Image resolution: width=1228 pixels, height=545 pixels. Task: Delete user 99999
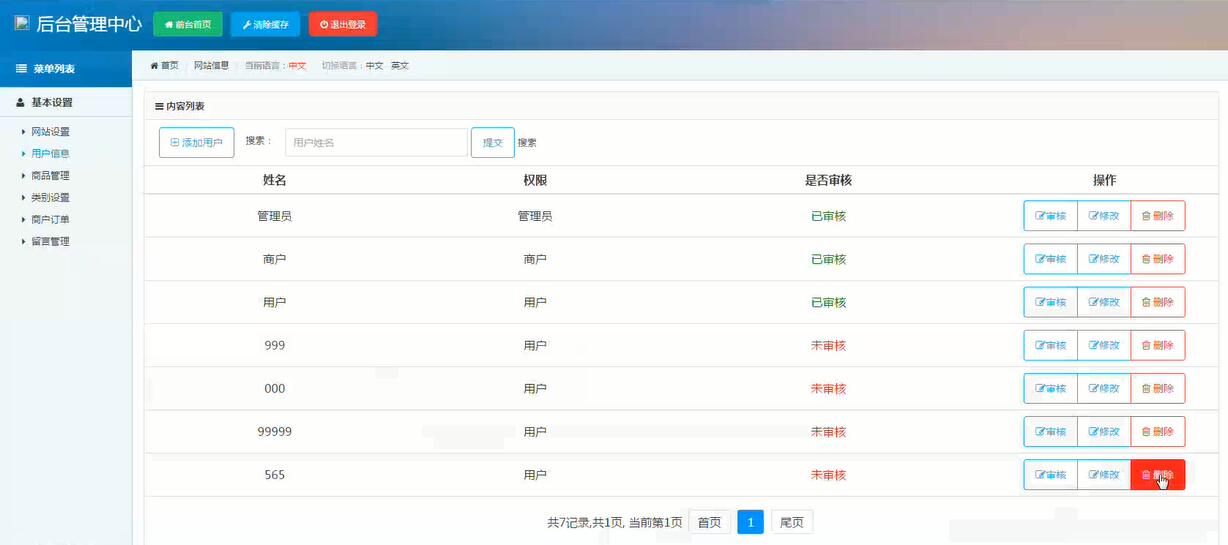(1158, 431)
